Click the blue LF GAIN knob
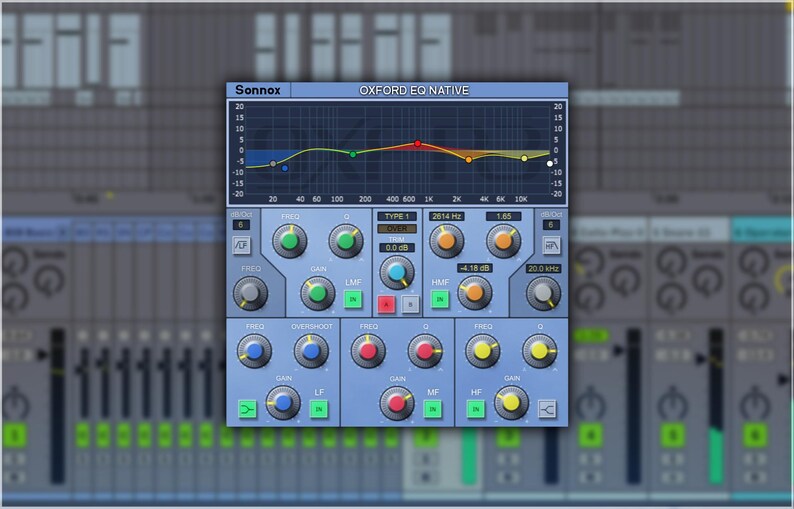The image size is (794, 509). pyautogui.click(x=283, y=403)
